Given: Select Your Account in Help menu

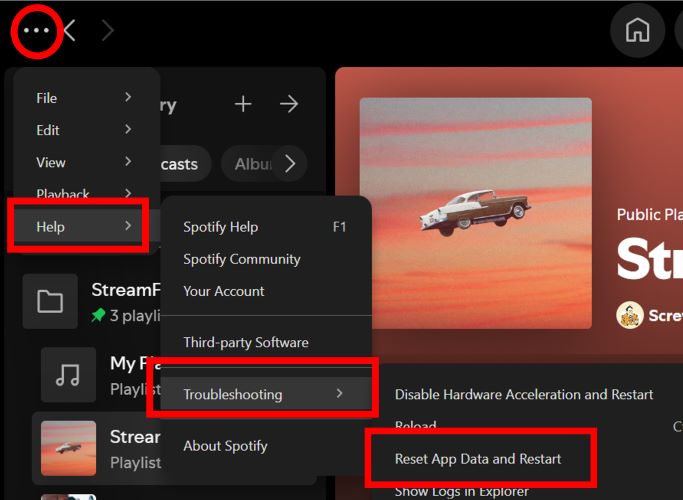Looking at the screenshot, I should coord(224,291).
